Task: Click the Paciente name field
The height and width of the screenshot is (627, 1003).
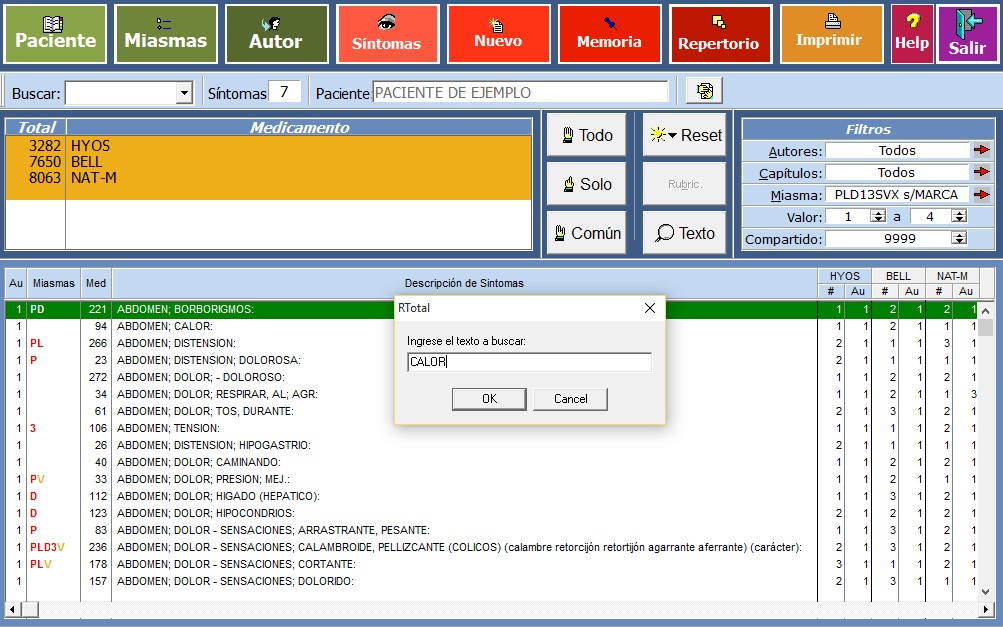Action: click(x=520, y=93)
